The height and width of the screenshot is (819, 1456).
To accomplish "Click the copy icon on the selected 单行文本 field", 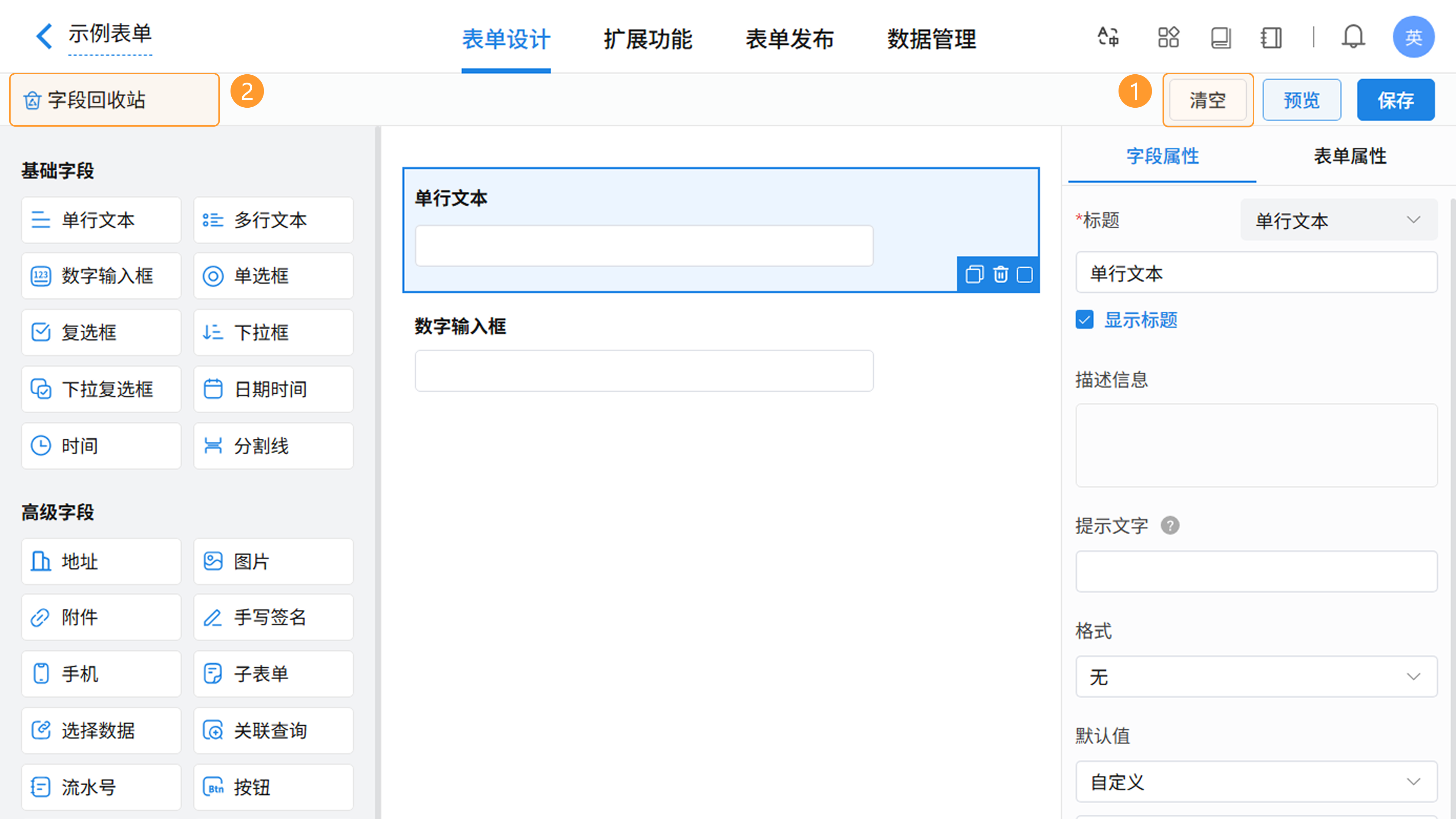I will 974,275.
